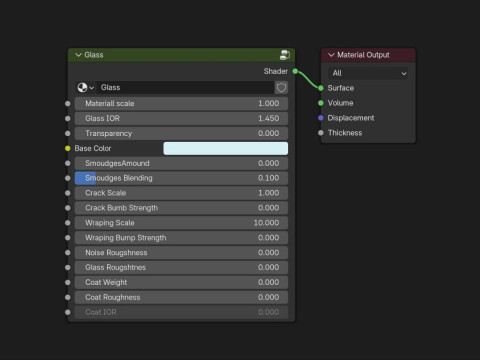Viewport: 480px width, 360px height.
Task: Click the Noise Rougshness input socket
Action: click(x=68, y=253)
